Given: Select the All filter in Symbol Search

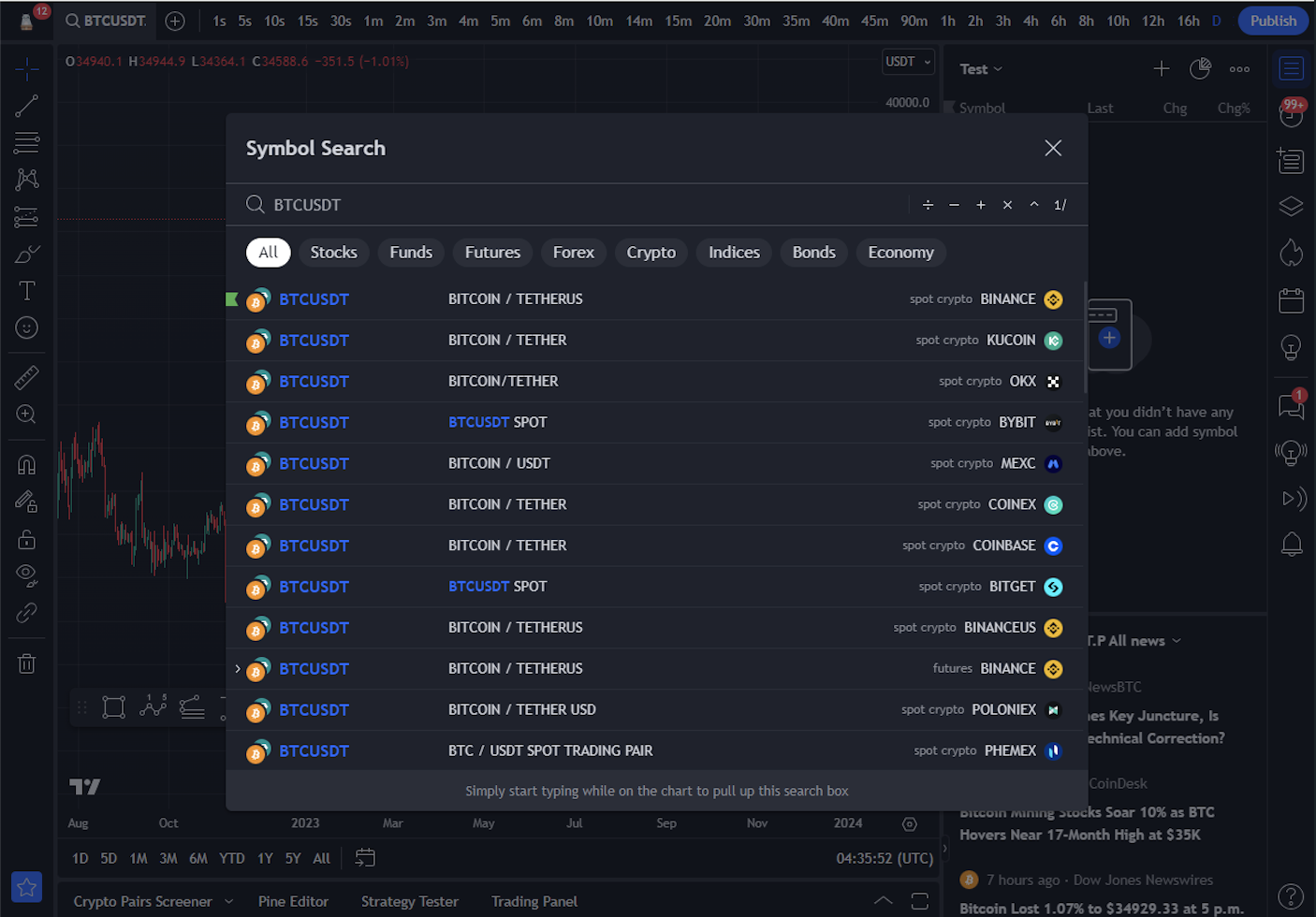Looking at the screenshot, I should pos(269,253).
